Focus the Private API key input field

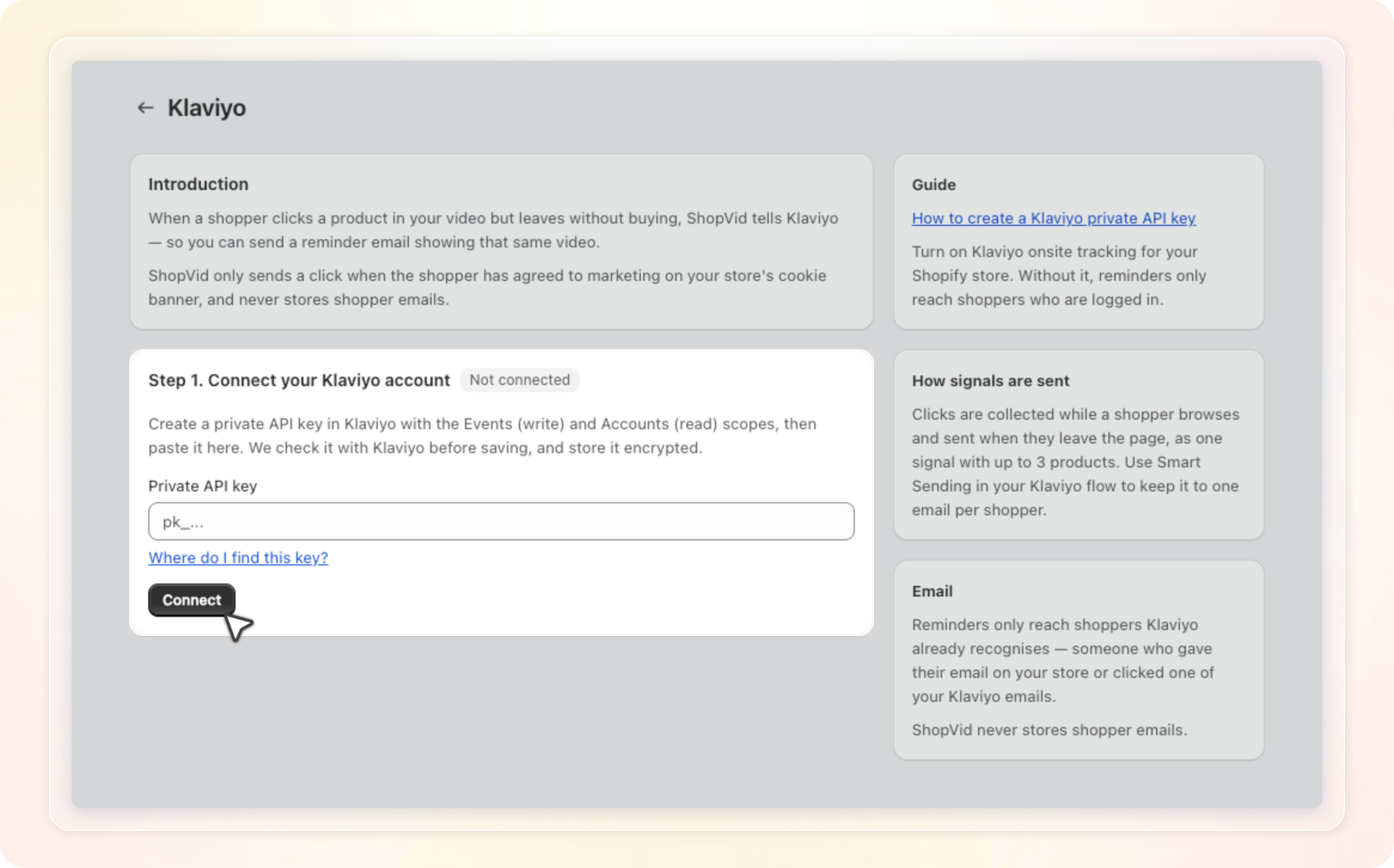pyautogui.click(x=501, y=521)
